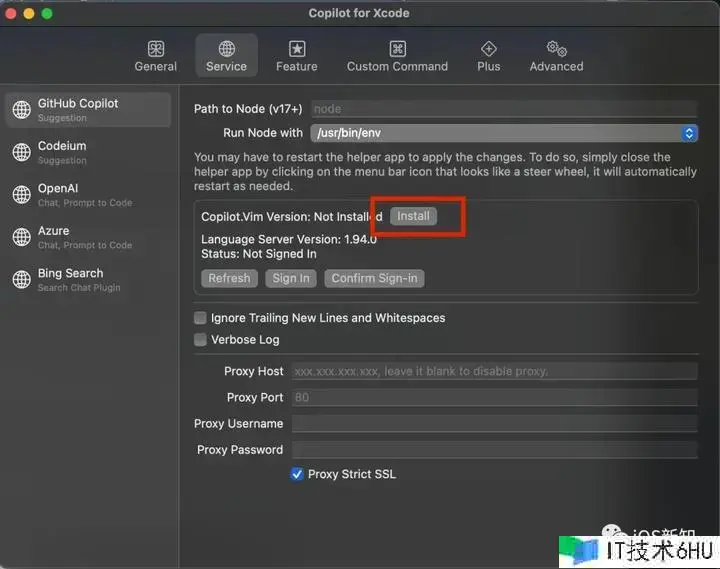Switch to the Feature tab label
This screenshot has width=720, height=569.
pos(297,67)
